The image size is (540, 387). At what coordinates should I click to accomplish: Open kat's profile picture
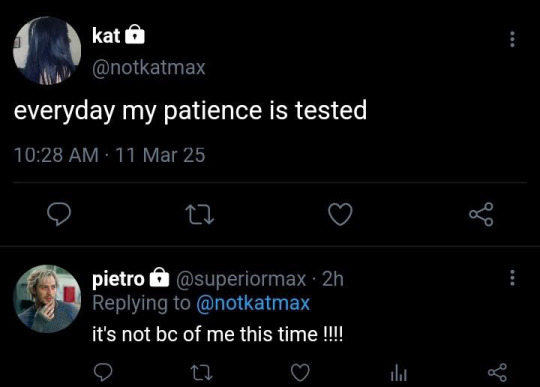click(47, 51)
